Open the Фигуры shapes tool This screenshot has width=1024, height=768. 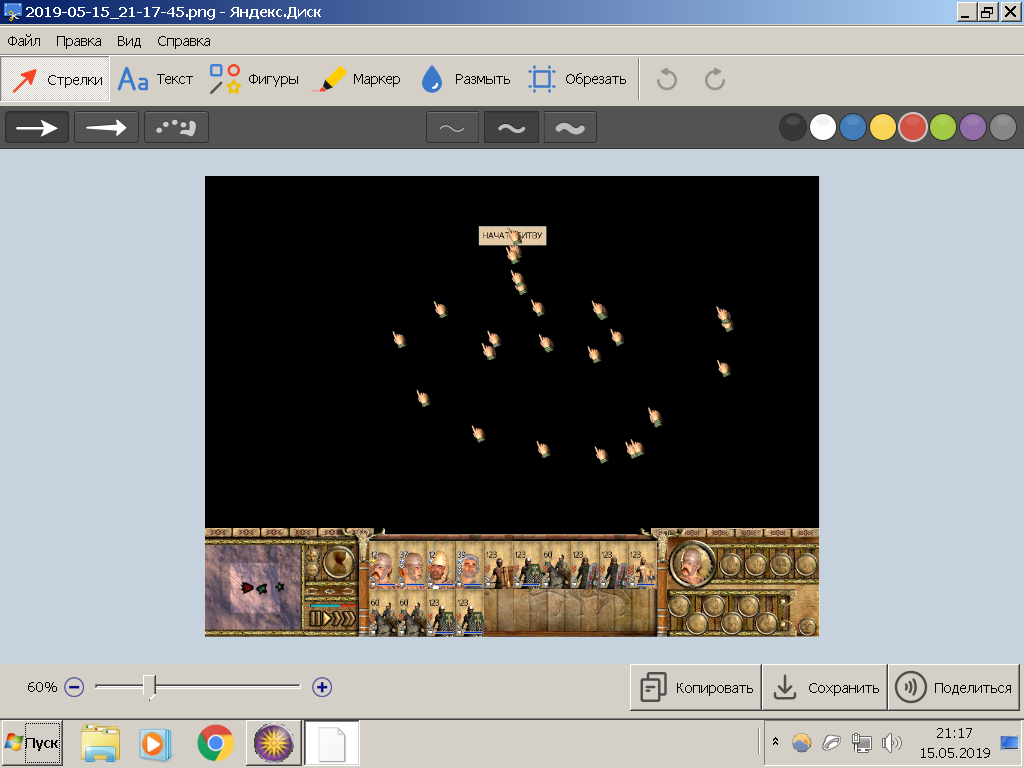[x=253, y=80]
